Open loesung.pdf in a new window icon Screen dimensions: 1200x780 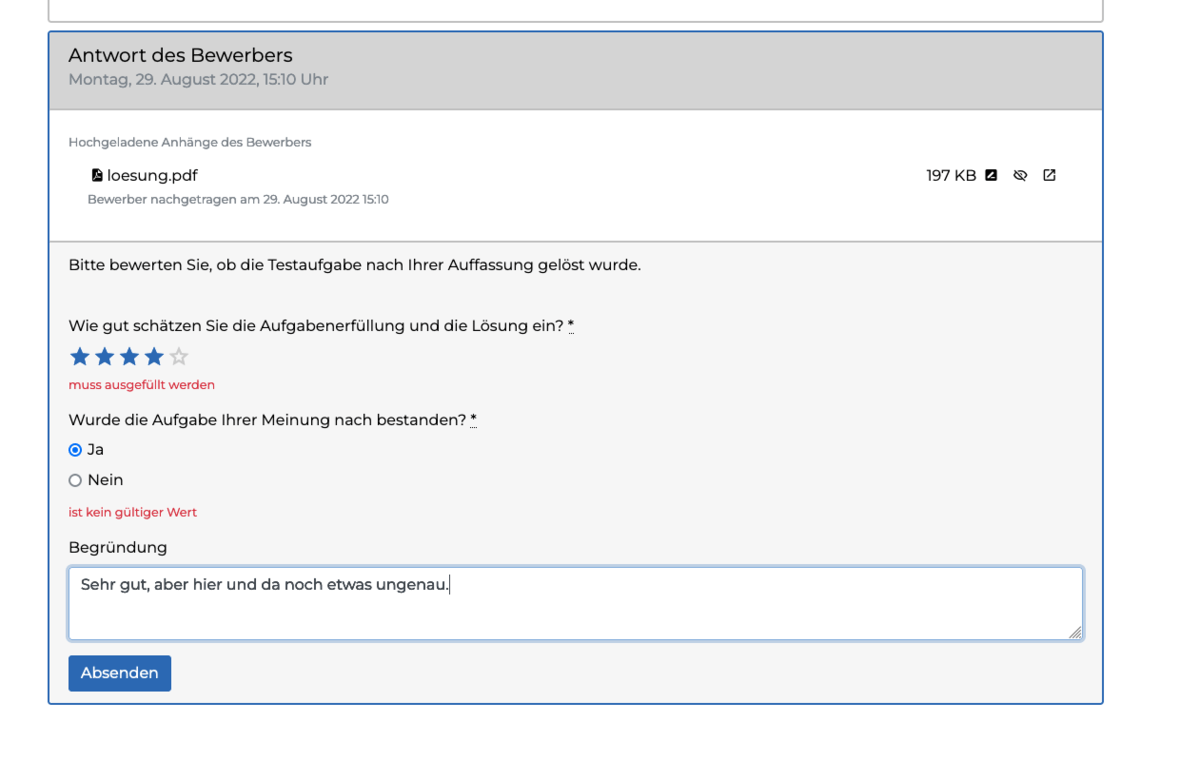pos(1049,175)
